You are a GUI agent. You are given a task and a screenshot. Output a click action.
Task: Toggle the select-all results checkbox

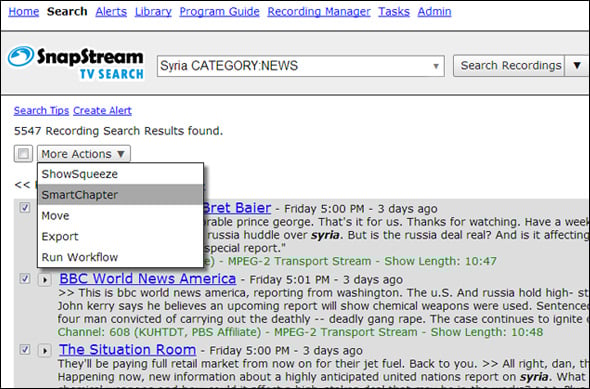[x=23, y=153]
